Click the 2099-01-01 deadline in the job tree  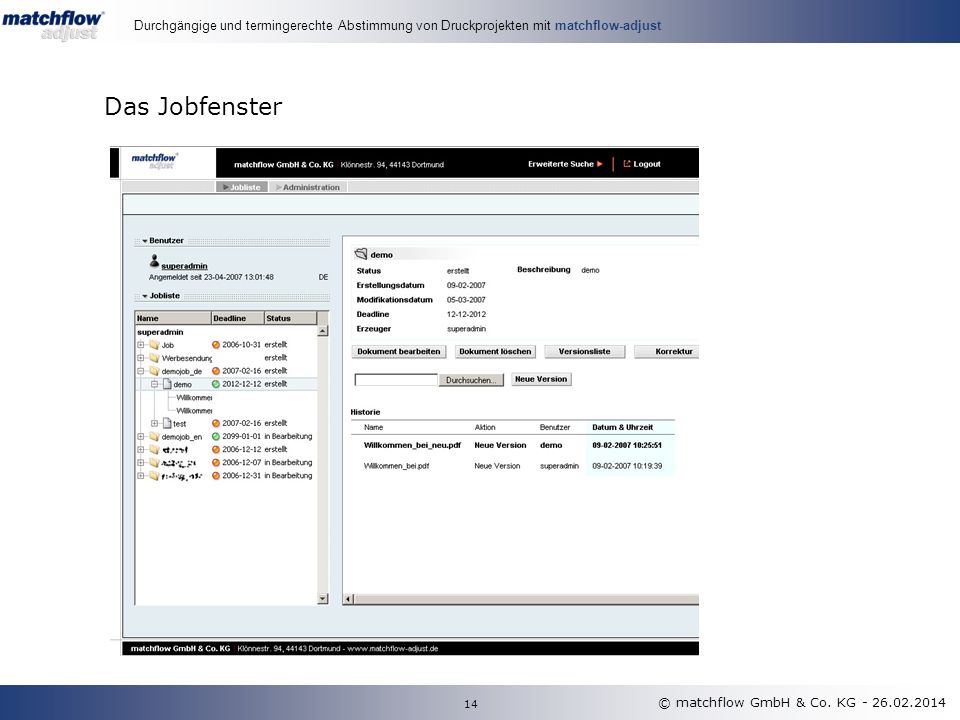point(241,437)
